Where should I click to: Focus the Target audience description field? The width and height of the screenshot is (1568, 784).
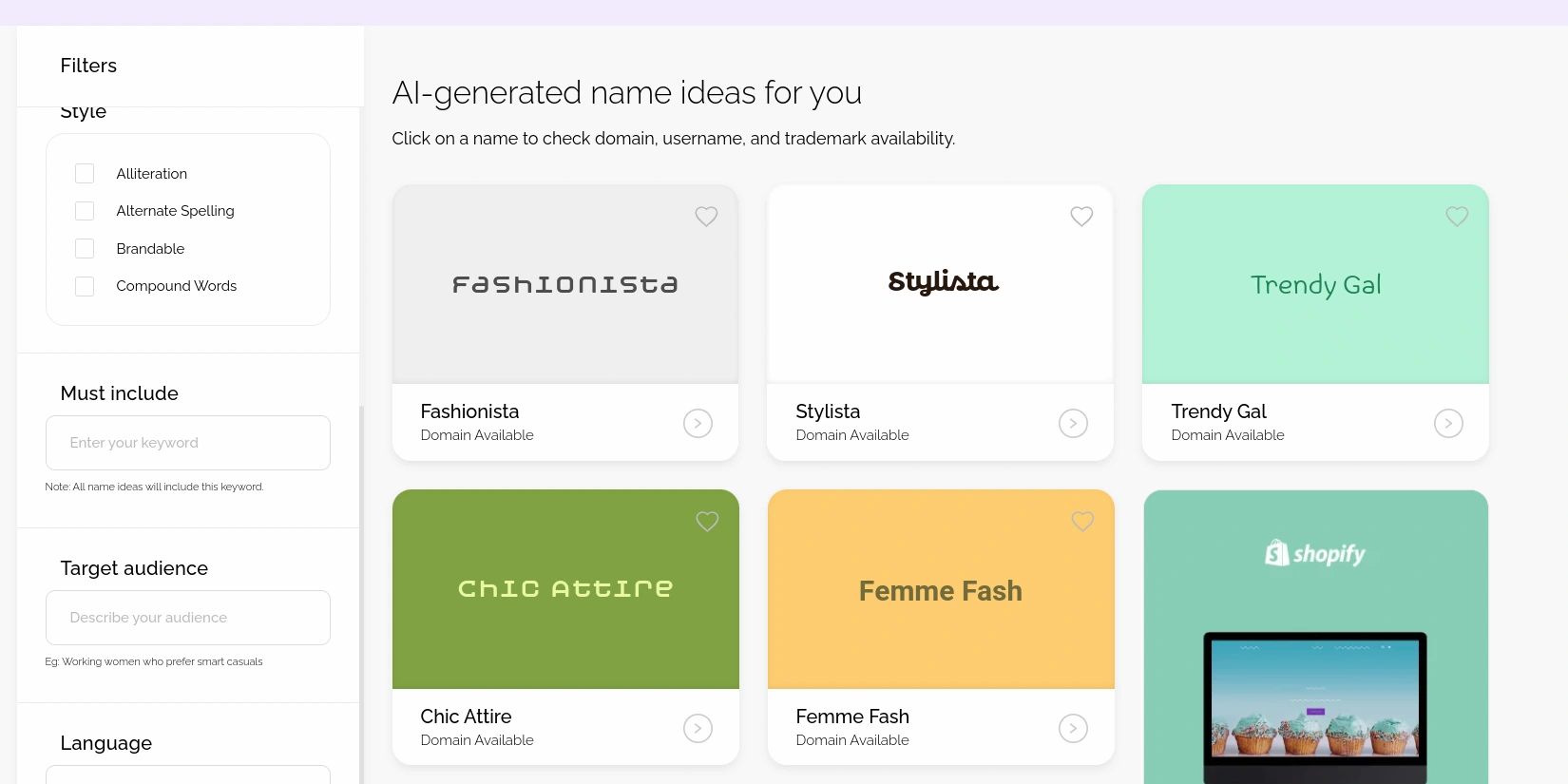pyautogui.click(x=188, y=618)
